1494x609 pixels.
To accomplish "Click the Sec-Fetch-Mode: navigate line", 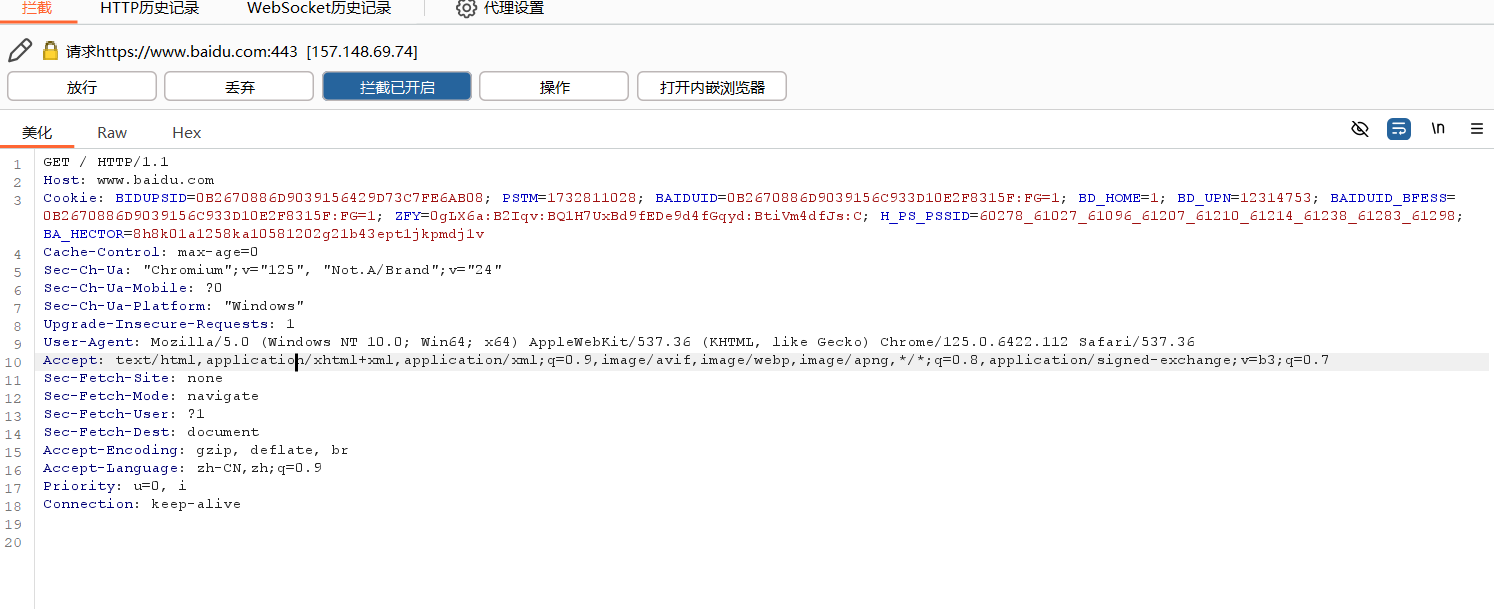I will [150, 396].
